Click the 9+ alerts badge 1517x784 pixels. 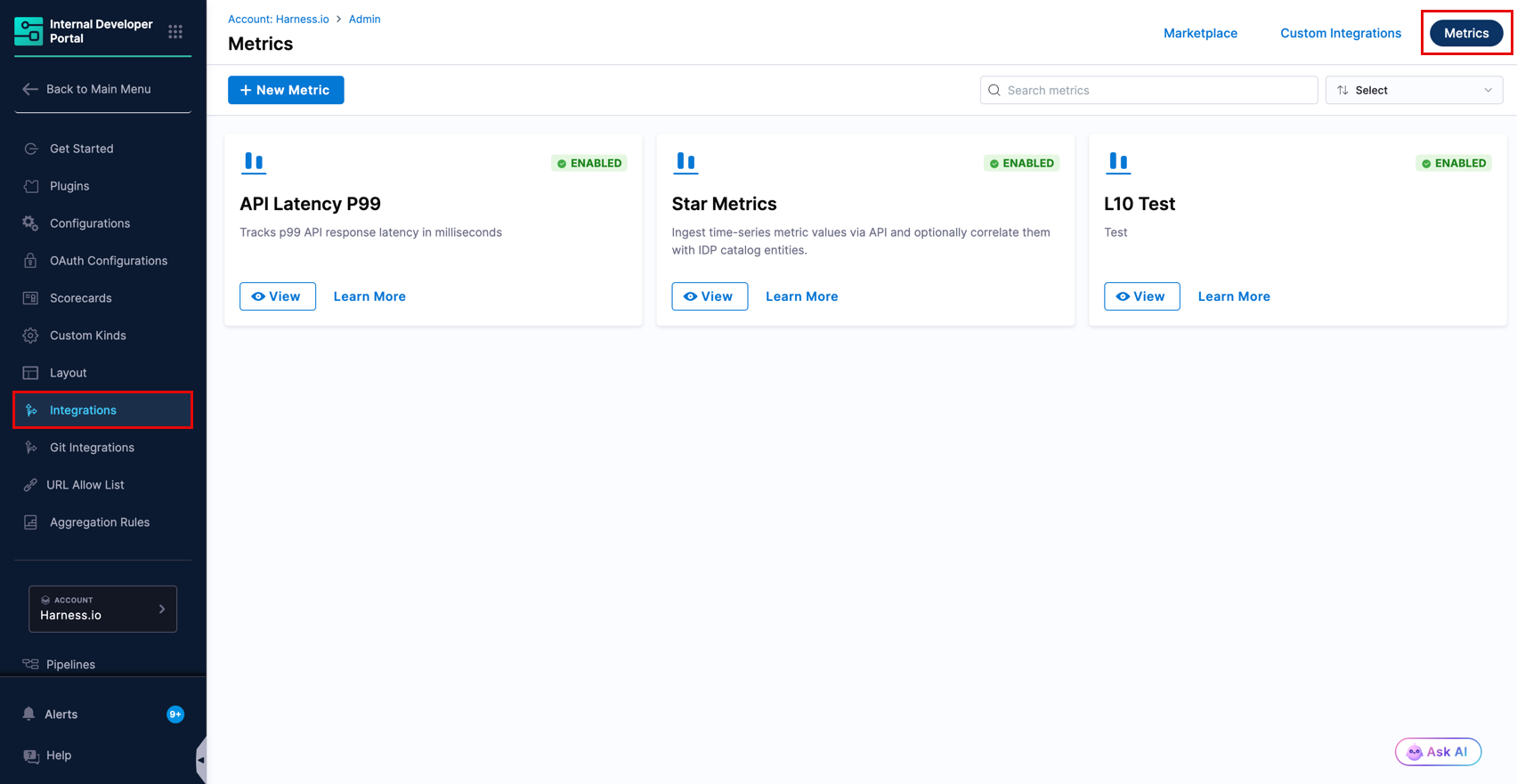(175, 715)
